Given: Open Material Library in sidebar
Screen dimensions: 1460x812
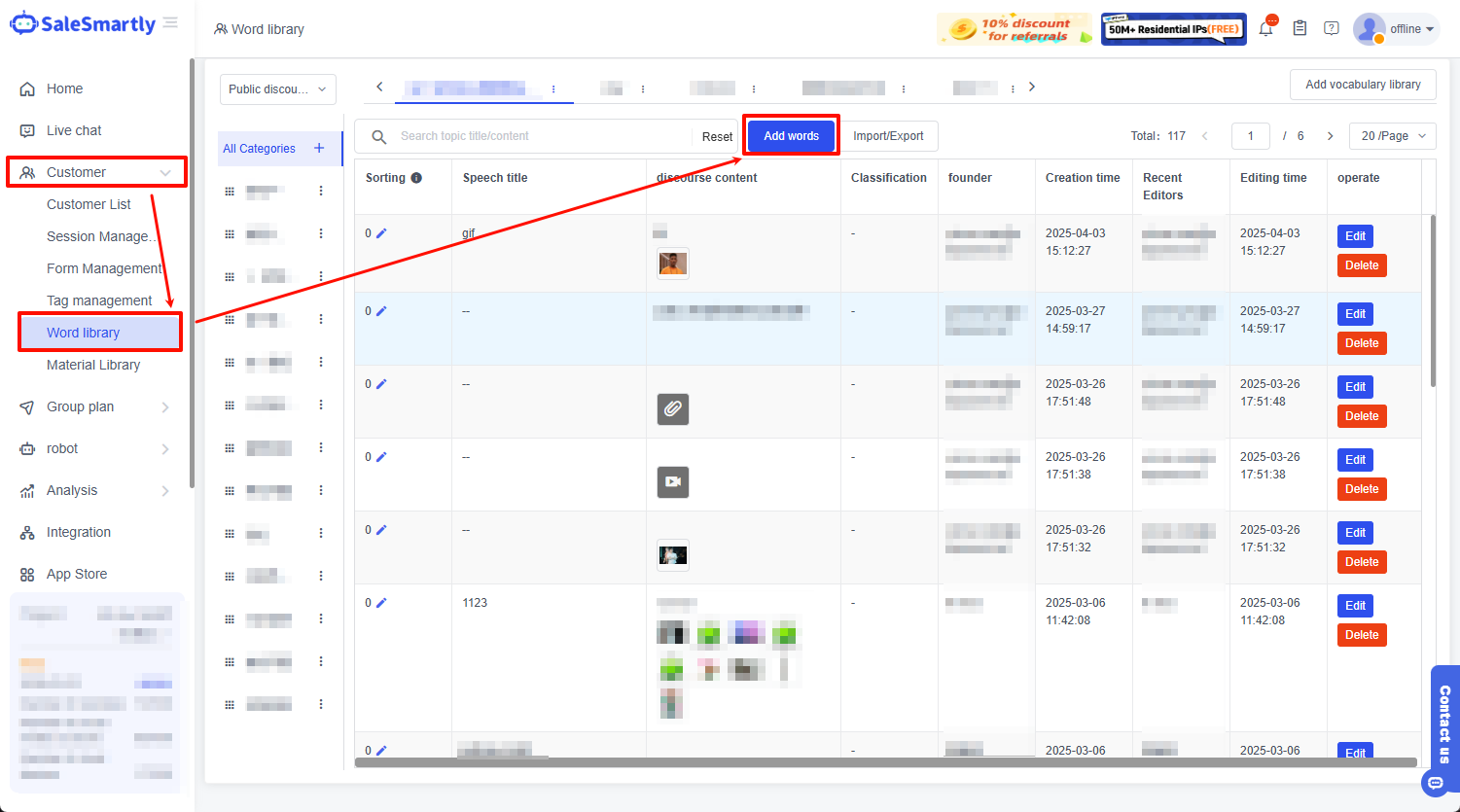Looking at the screenshot, I should (93, 365).
